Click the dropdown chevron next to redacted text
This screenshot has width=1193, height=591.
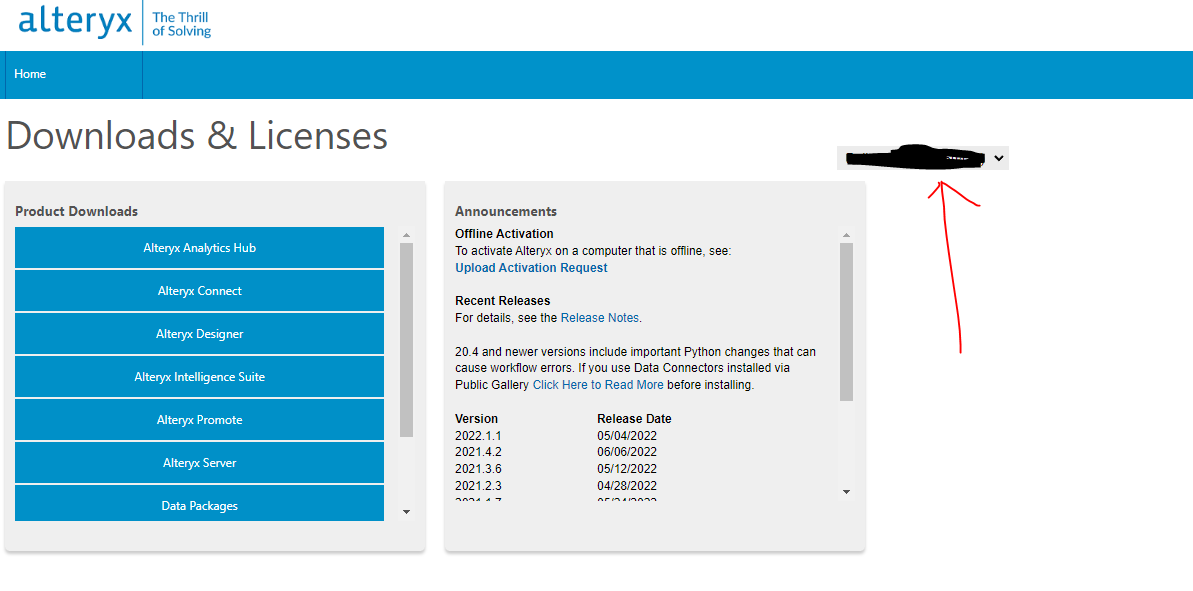(998, 157)
